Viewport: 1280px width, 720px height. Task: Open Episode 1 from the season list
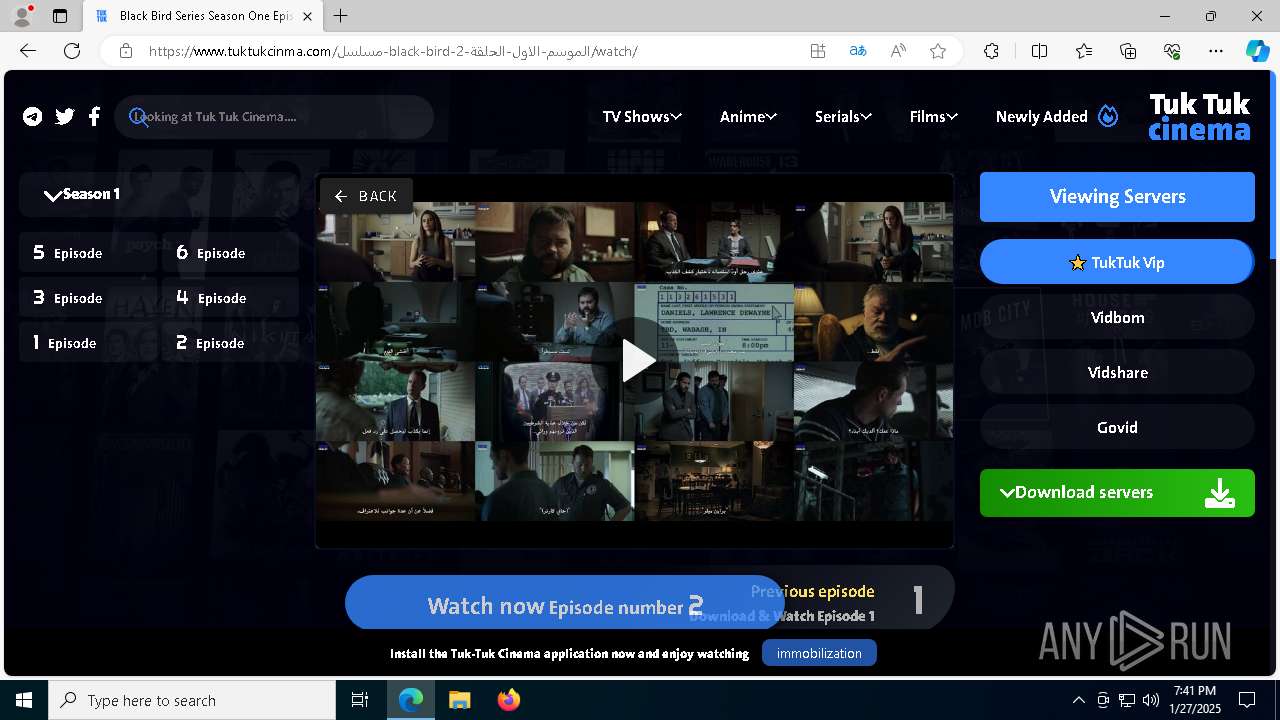[x=88, y=343]
